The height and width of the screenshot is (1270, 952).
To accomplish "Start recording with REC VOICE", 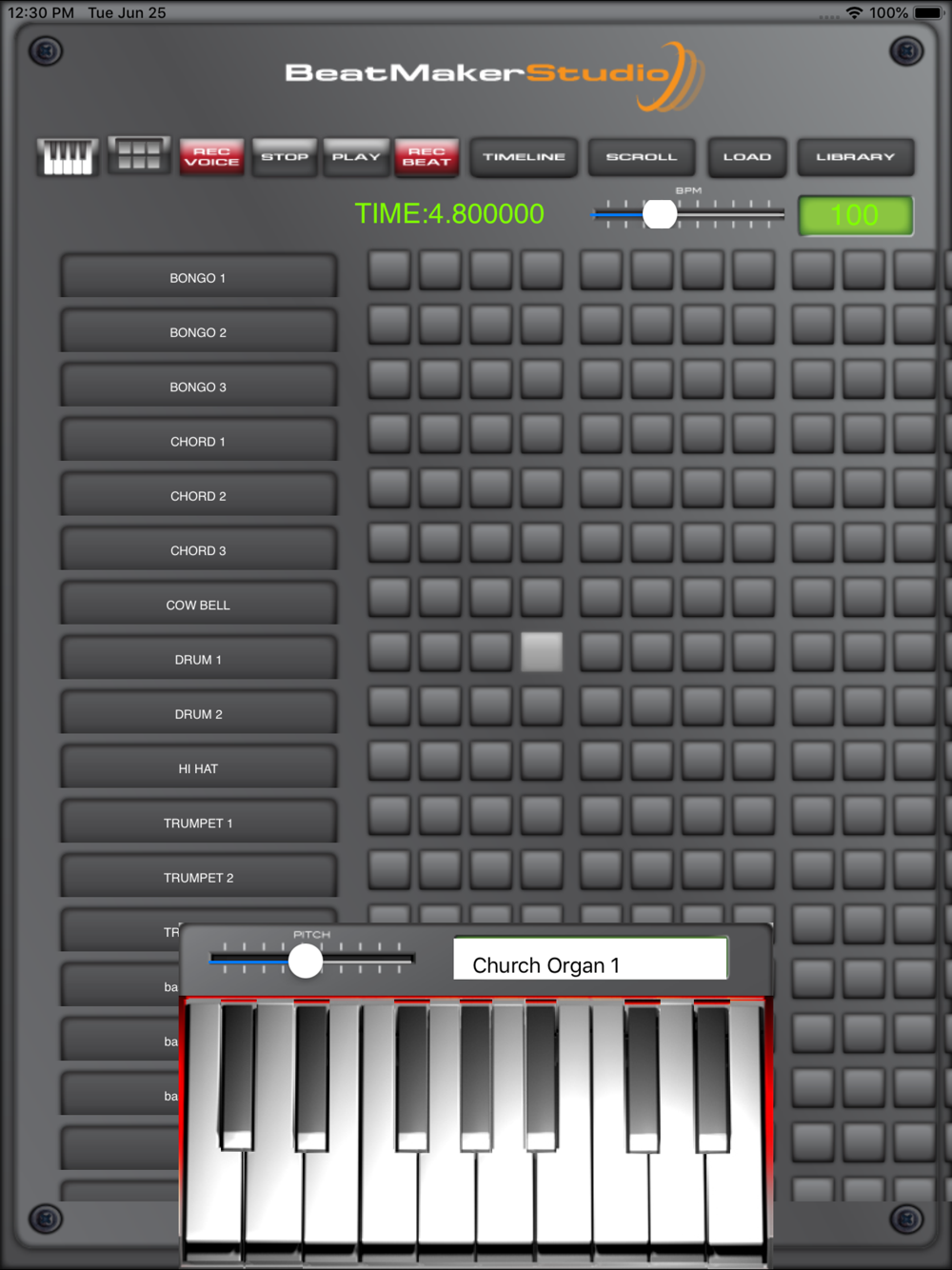I will tap(211, 157).
